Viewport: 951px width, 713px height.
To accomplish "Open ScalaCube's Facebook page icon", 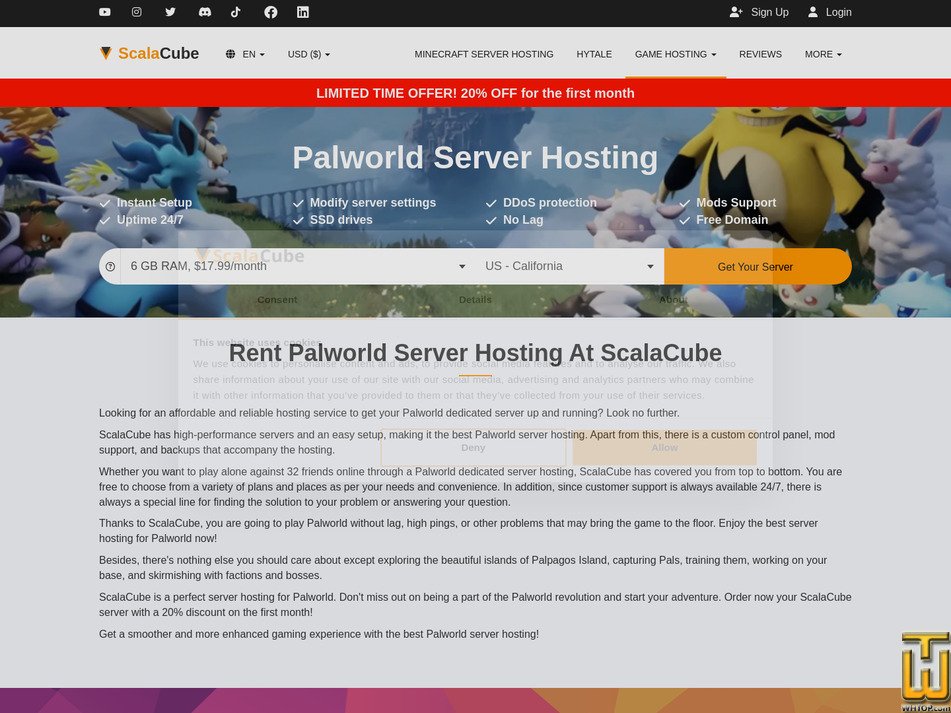I will click(x=270, y=13).
